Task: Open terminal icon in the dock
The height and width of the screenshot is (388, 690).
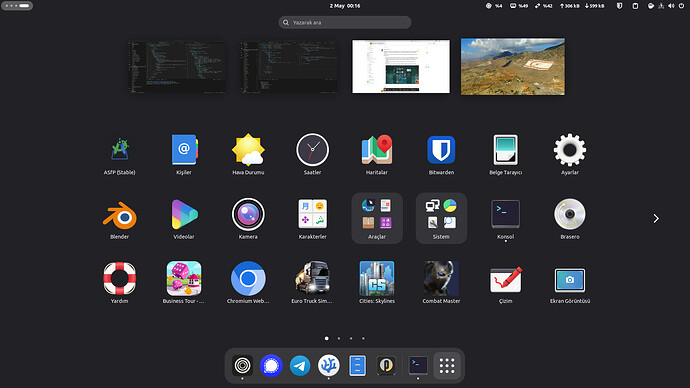Action: pos(418,366)
